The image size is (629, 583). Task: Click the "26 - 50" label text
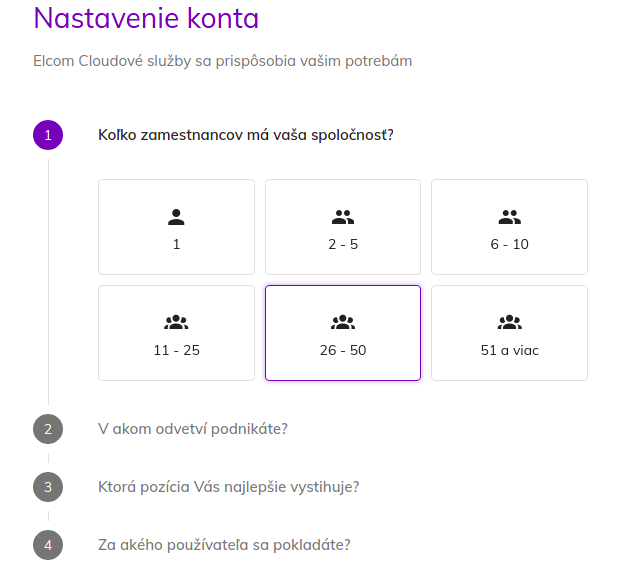pos(343,350)
